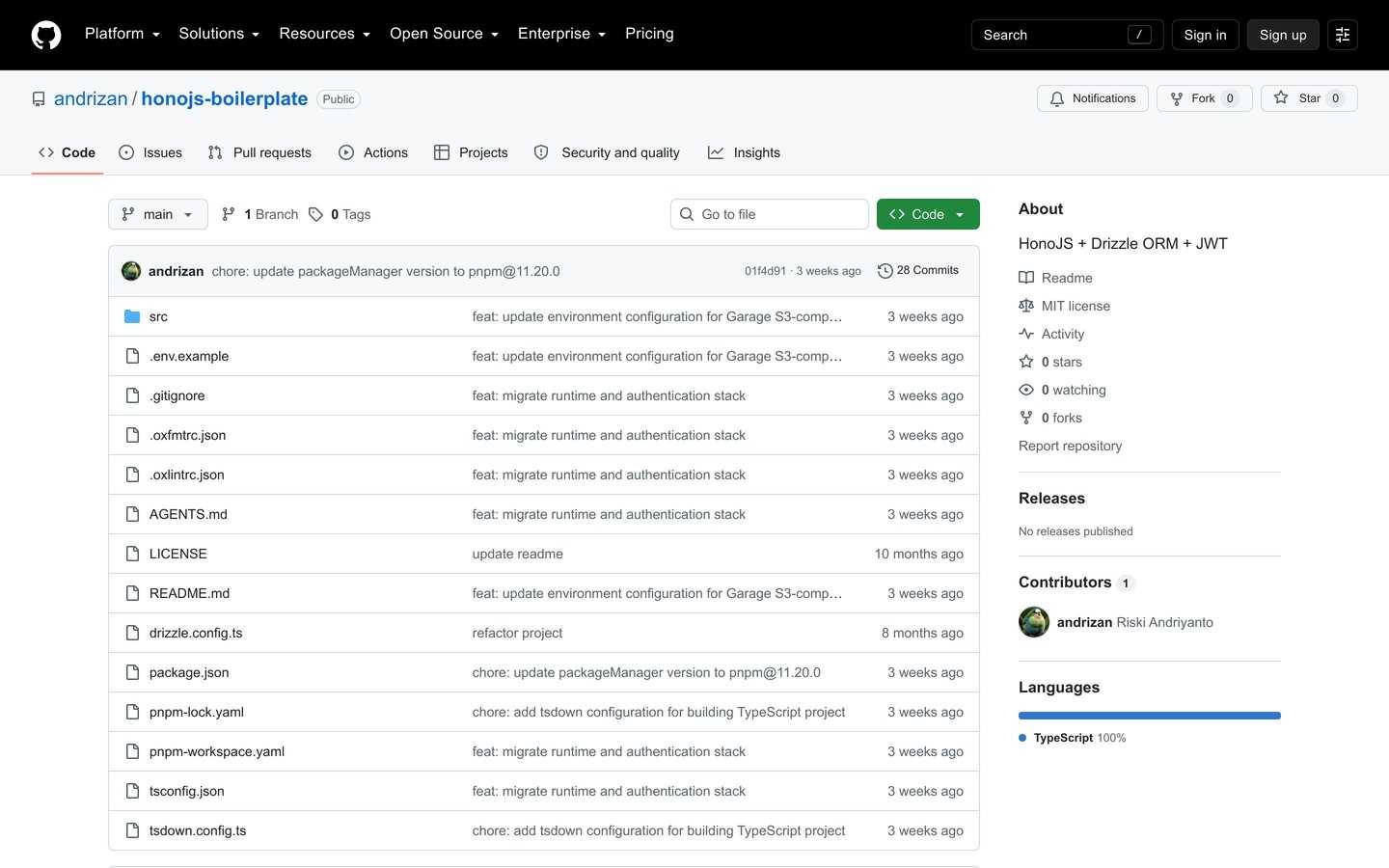
Task: Click the package.json file icon
Action: point(132,672)
